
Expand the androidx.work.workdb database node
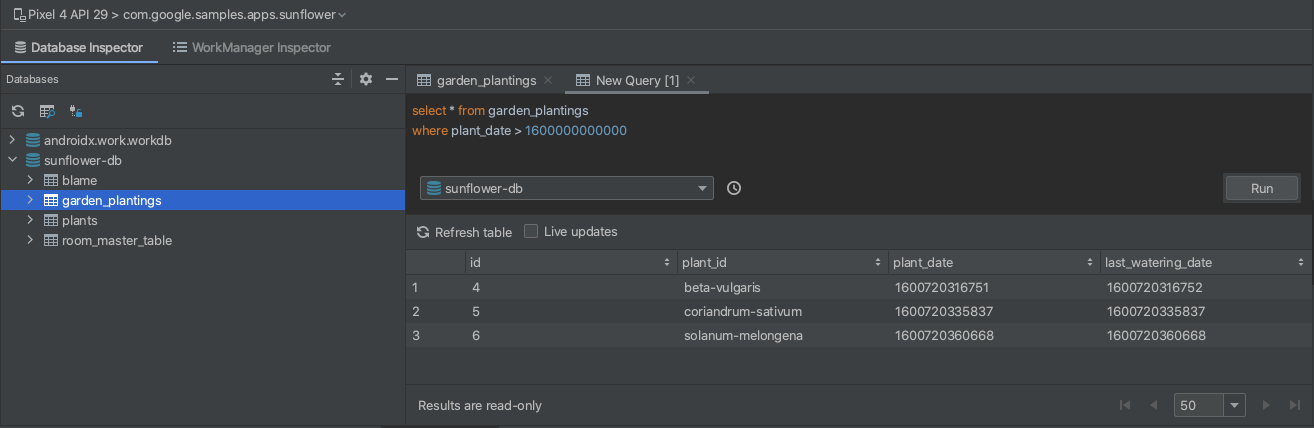click(x=12, y=141)
